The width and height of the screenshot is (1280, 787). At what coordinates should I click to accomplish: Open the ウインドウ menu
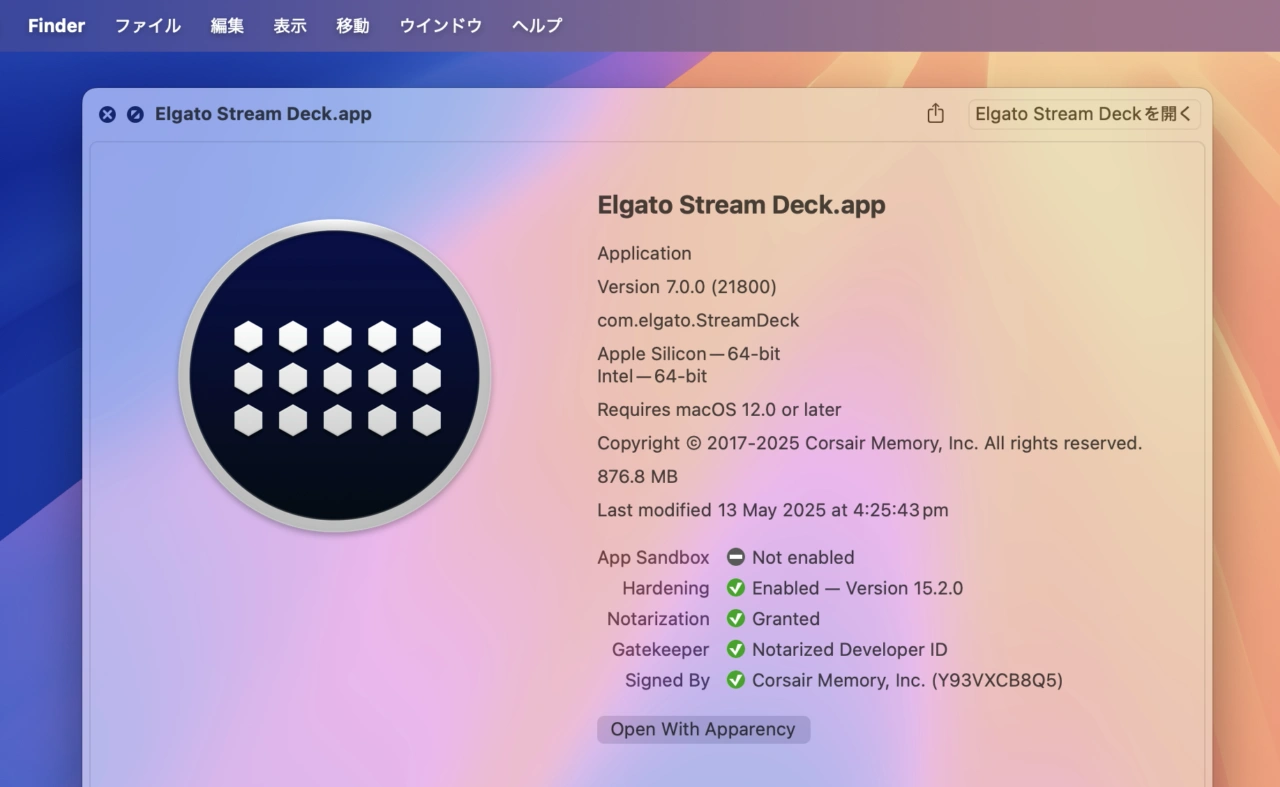click(x=441, y=26)
